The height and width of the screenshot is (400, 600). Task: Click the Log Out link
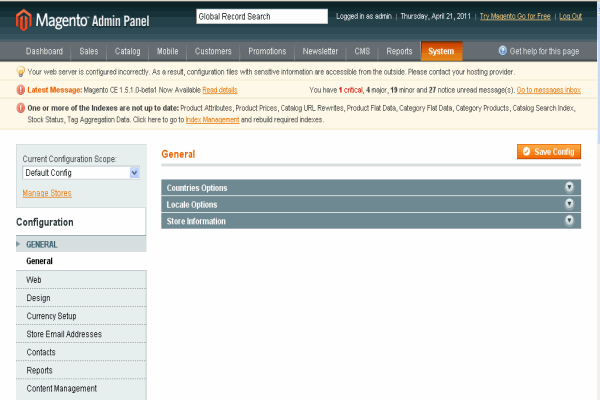(x=571, y=16)
